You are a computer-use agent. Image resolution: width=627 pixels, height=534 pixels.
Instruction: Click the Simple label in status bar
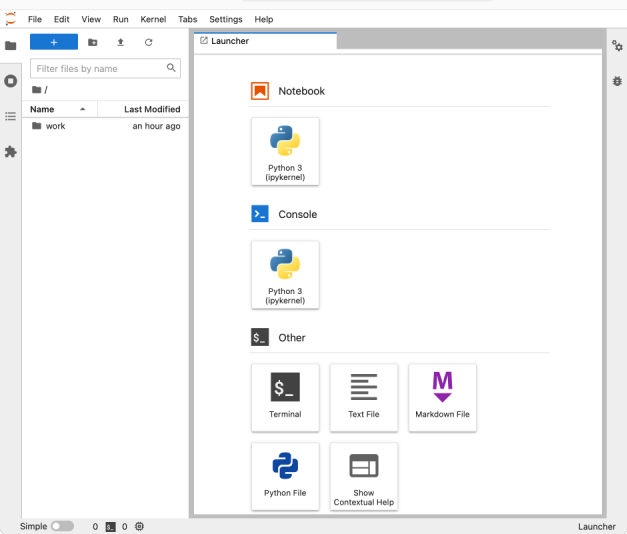(x=34, y=526)
